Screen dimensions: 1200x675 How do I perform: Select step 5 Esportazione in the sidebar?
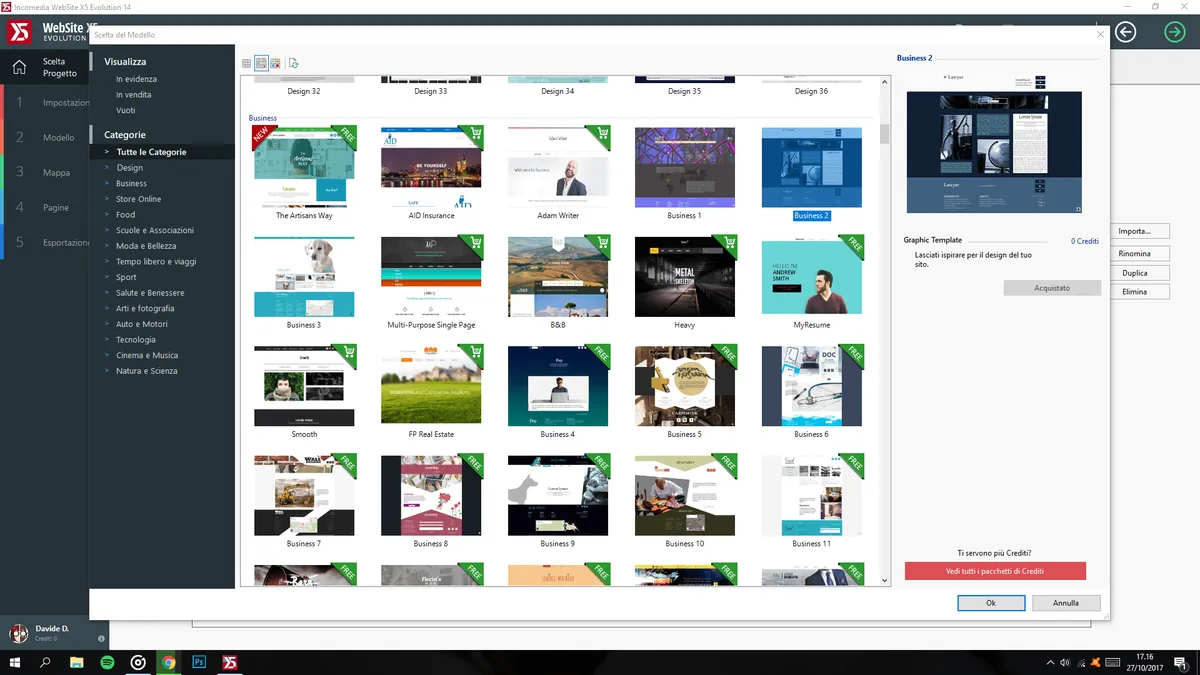45,243
